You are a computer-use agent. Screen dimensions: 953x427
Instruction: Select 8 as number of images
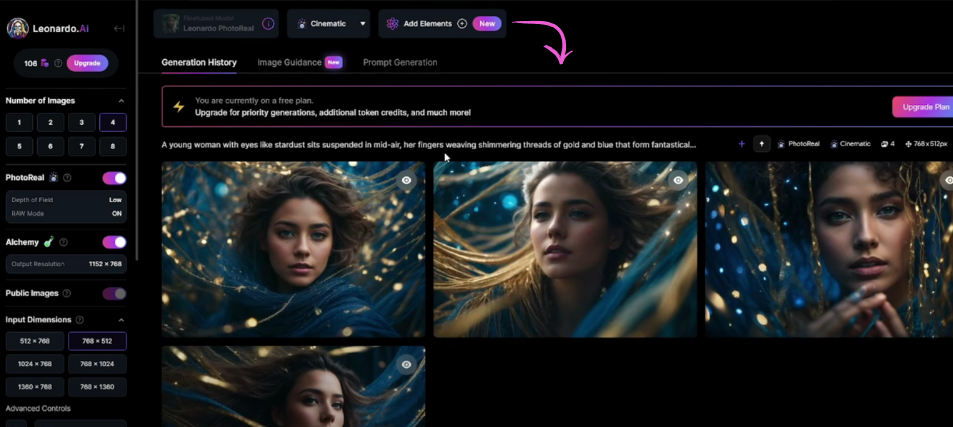point(113,146)
